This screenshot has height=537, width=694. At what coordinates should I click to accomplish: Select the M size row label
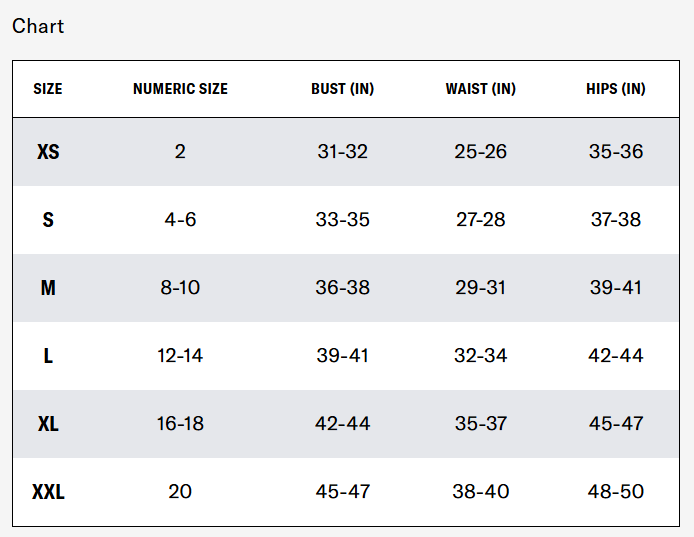tap(48, 288)
